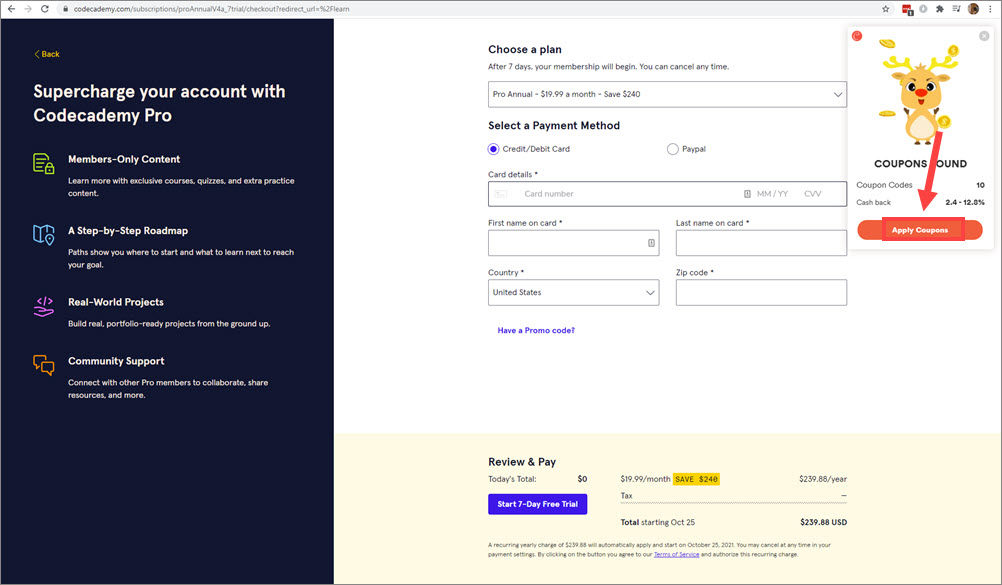
Task: Open the red coupon extension toolbar icon
Action: (907, 9)
